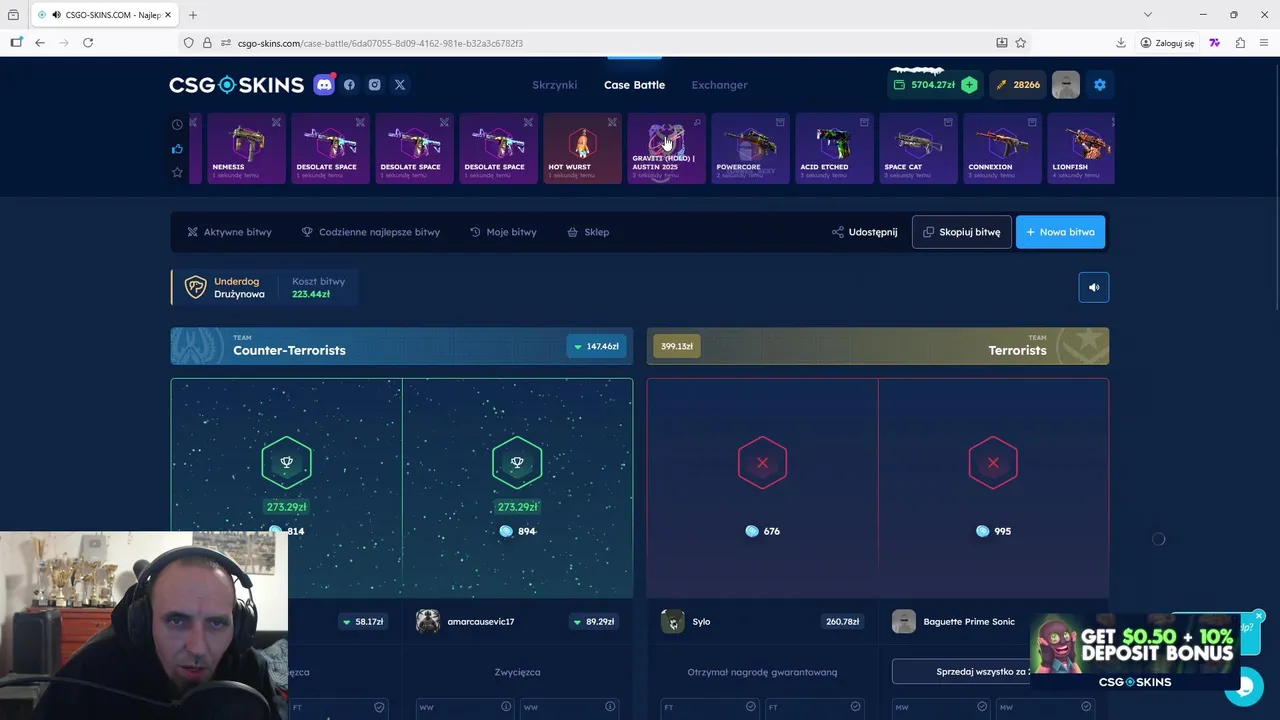Click the 5704.27zł balance
Screen dimensions: 1280x720
pos(933,85)
